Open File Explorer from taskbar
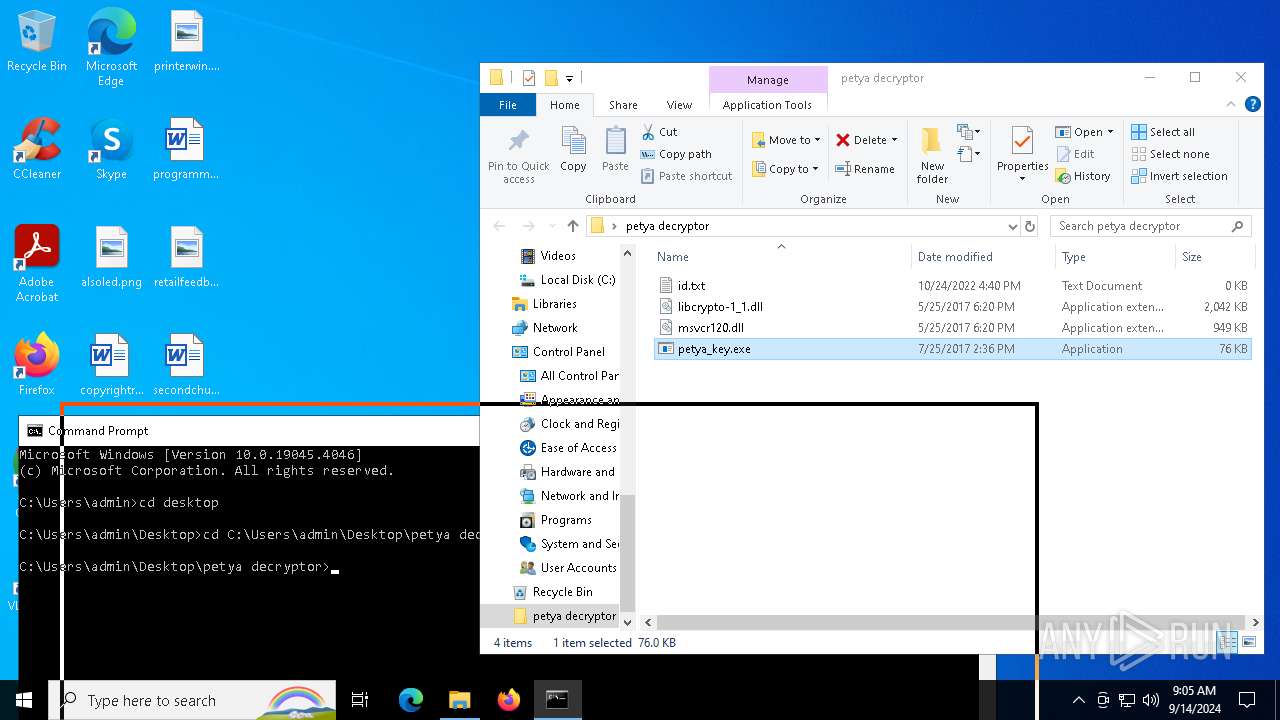 click(x=459, y=700)
